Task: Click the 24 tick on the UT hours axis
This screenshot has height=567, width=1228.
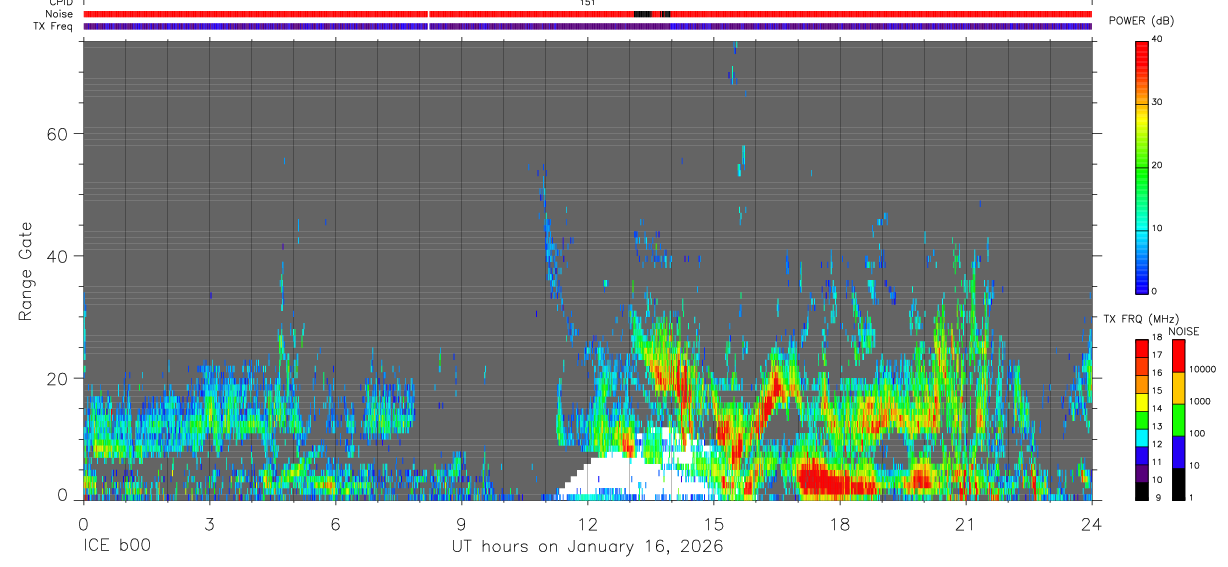Action: [1092, 523]
